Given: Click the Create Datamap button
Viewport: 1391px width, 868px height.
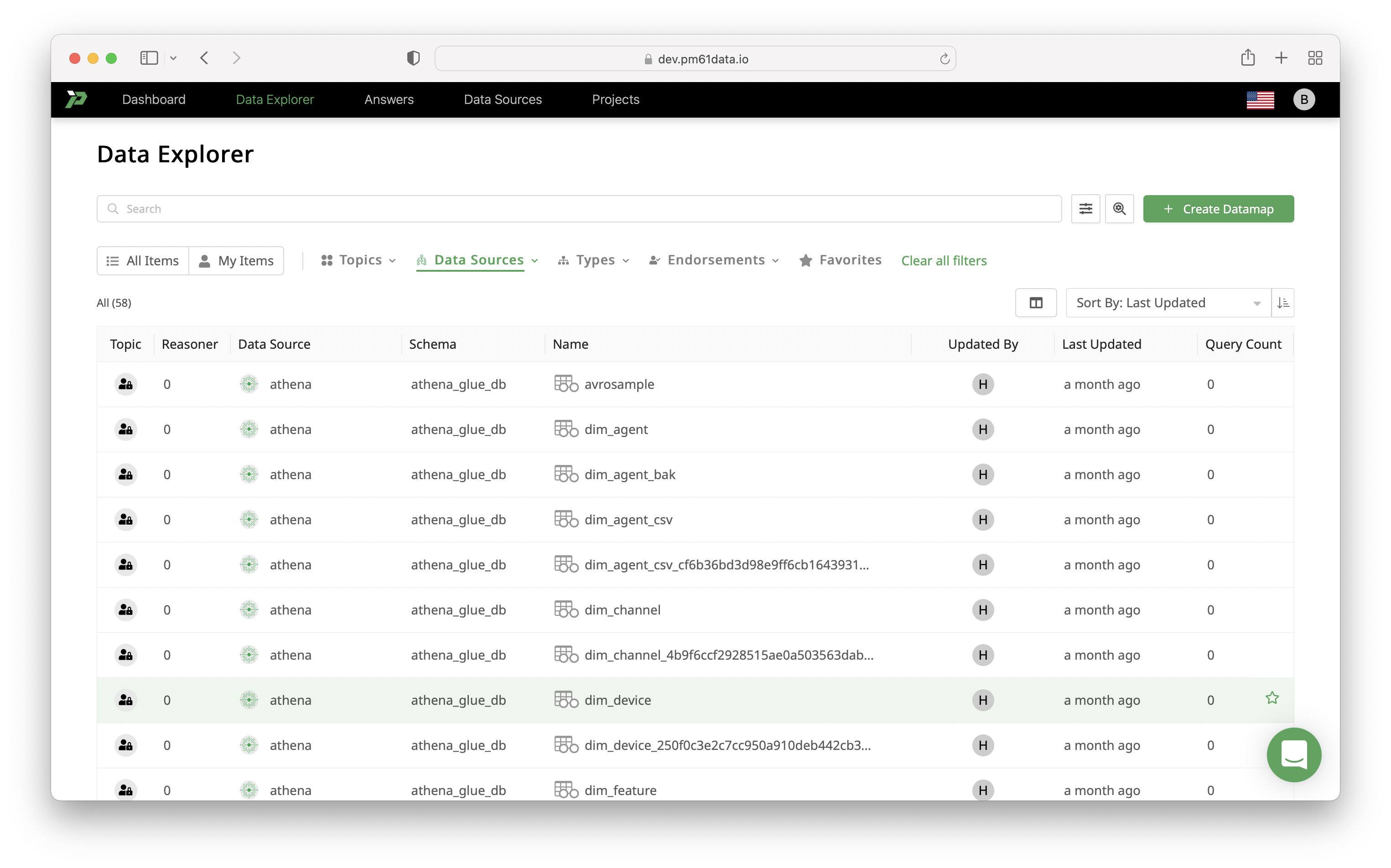Looking at the screenshot, I should [1218, 209].
